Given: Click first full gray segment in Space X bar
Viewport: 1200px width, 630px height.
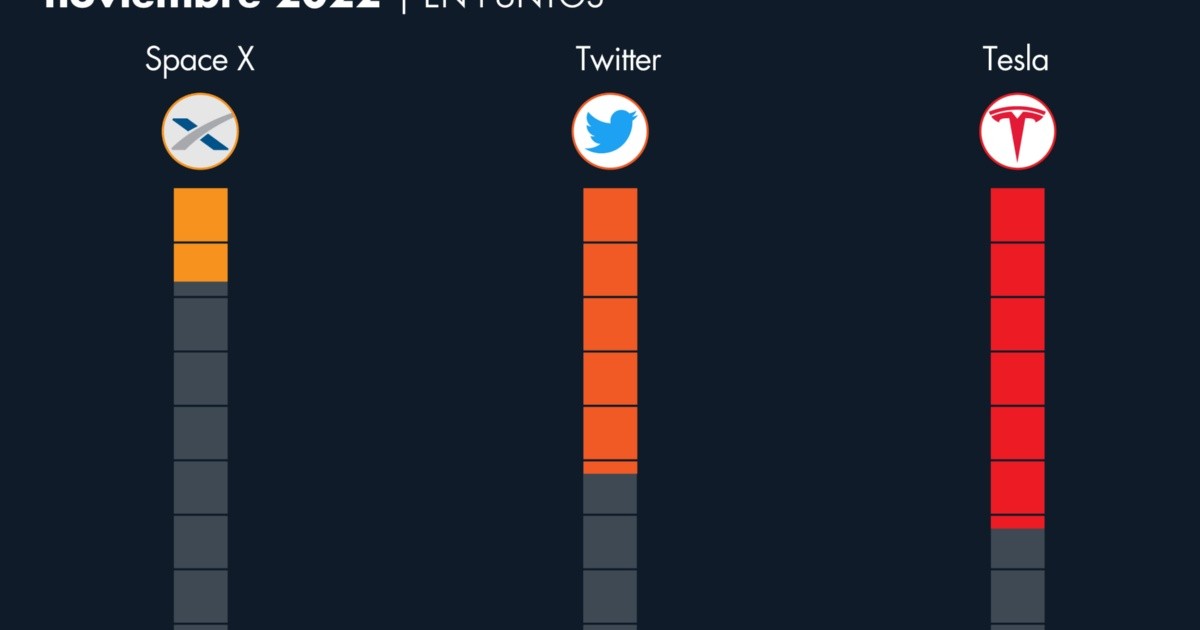Looking at the screenshot, I should tap(200, 324).
